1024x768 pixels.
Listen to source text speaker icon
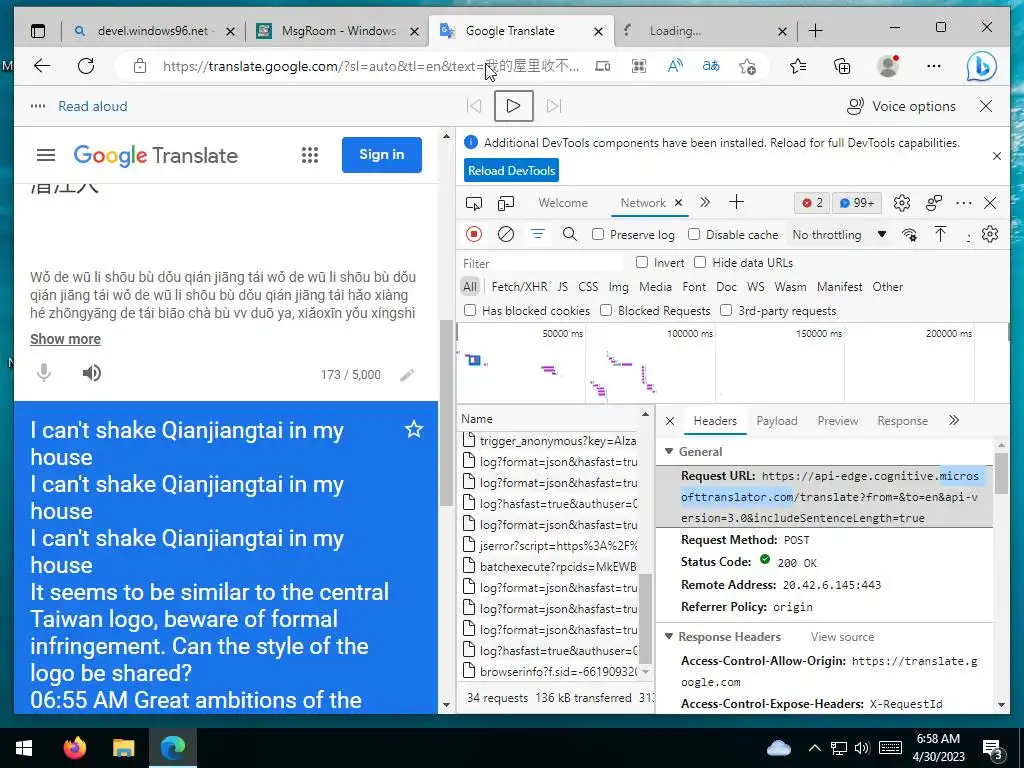click(x=91, y=373)
